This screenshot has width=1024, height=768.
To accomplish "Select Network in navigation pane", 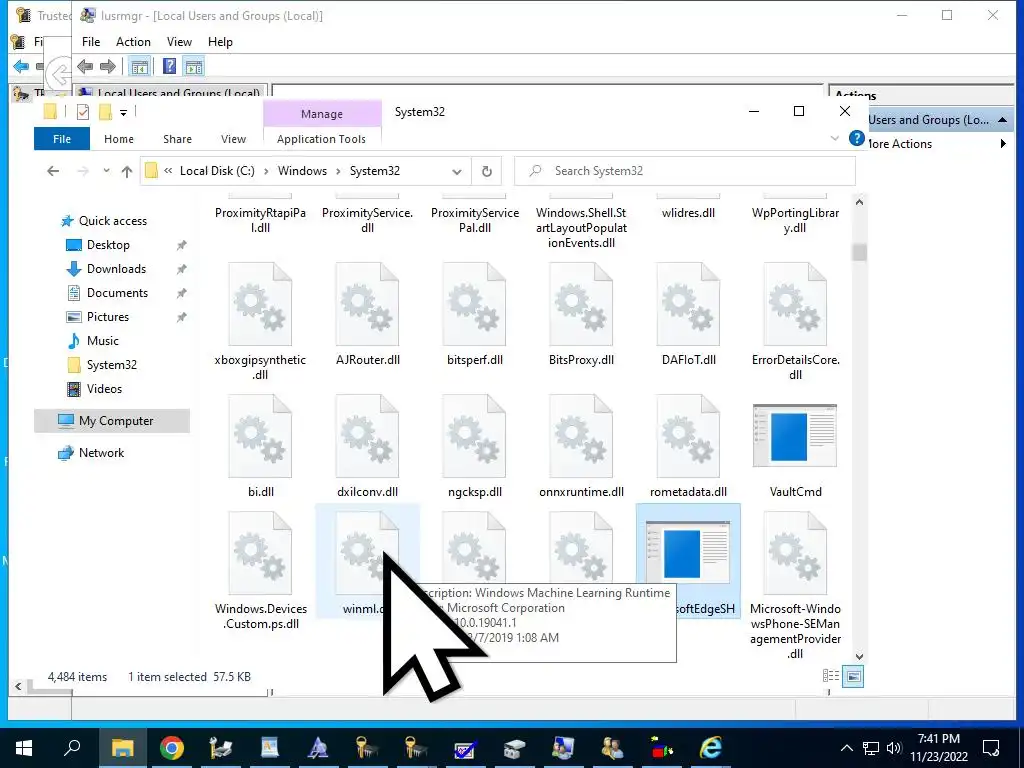I will (101, 453).
